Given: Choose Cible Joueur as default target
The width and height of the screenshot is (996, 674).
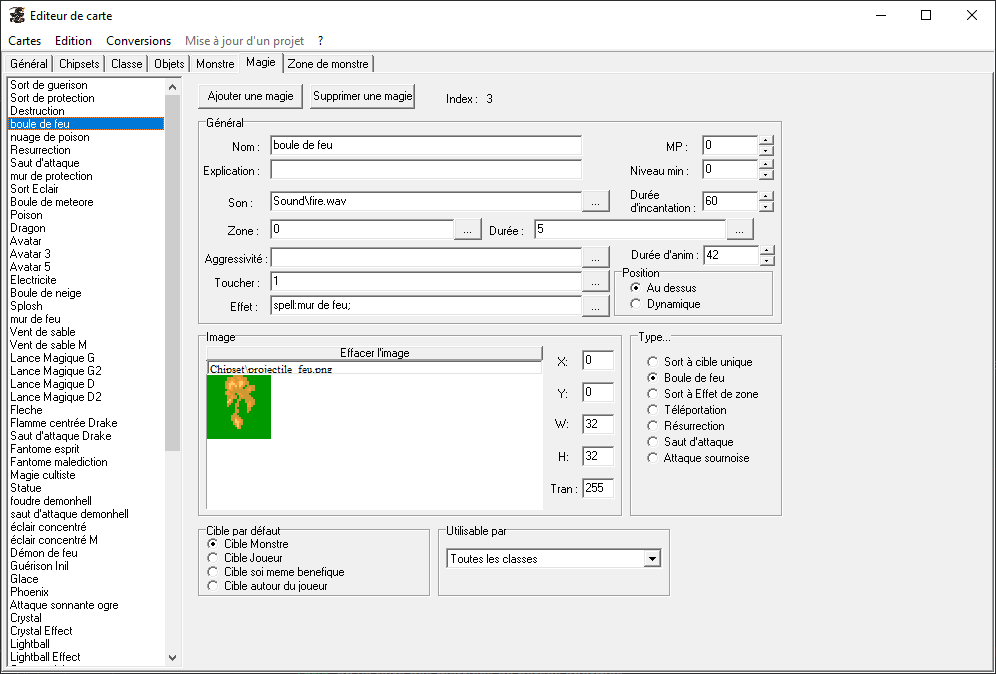Looking at the screenshot, I should tap(212, 558).
